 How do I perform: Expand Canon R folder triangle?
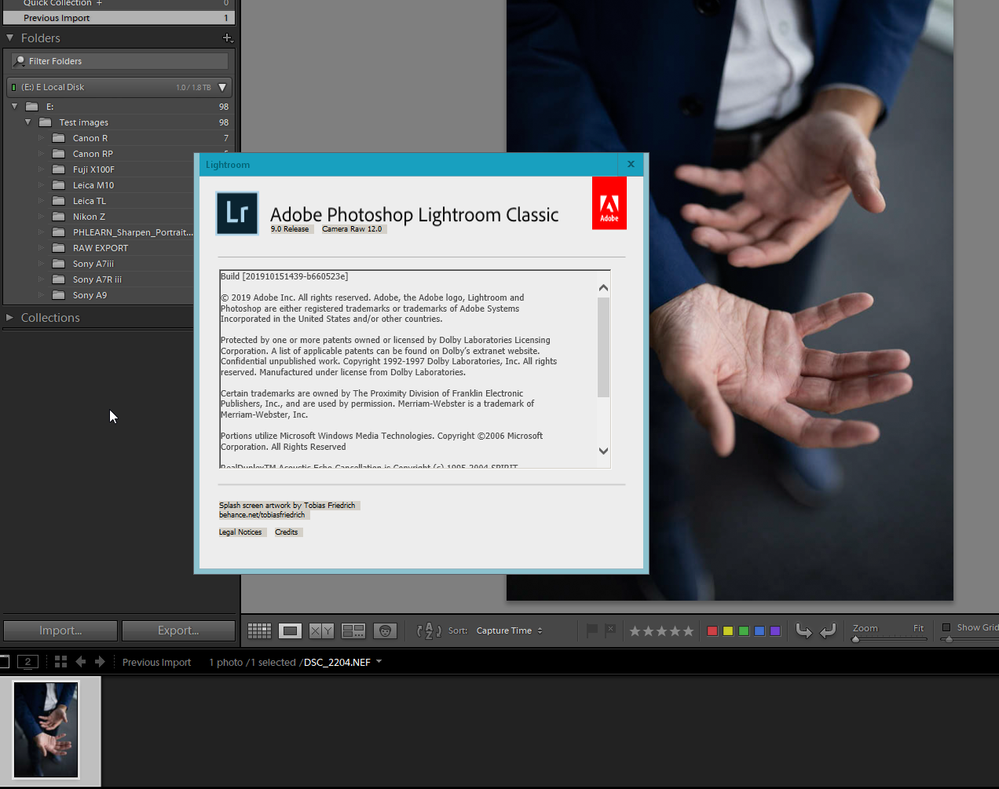point(41,138)
